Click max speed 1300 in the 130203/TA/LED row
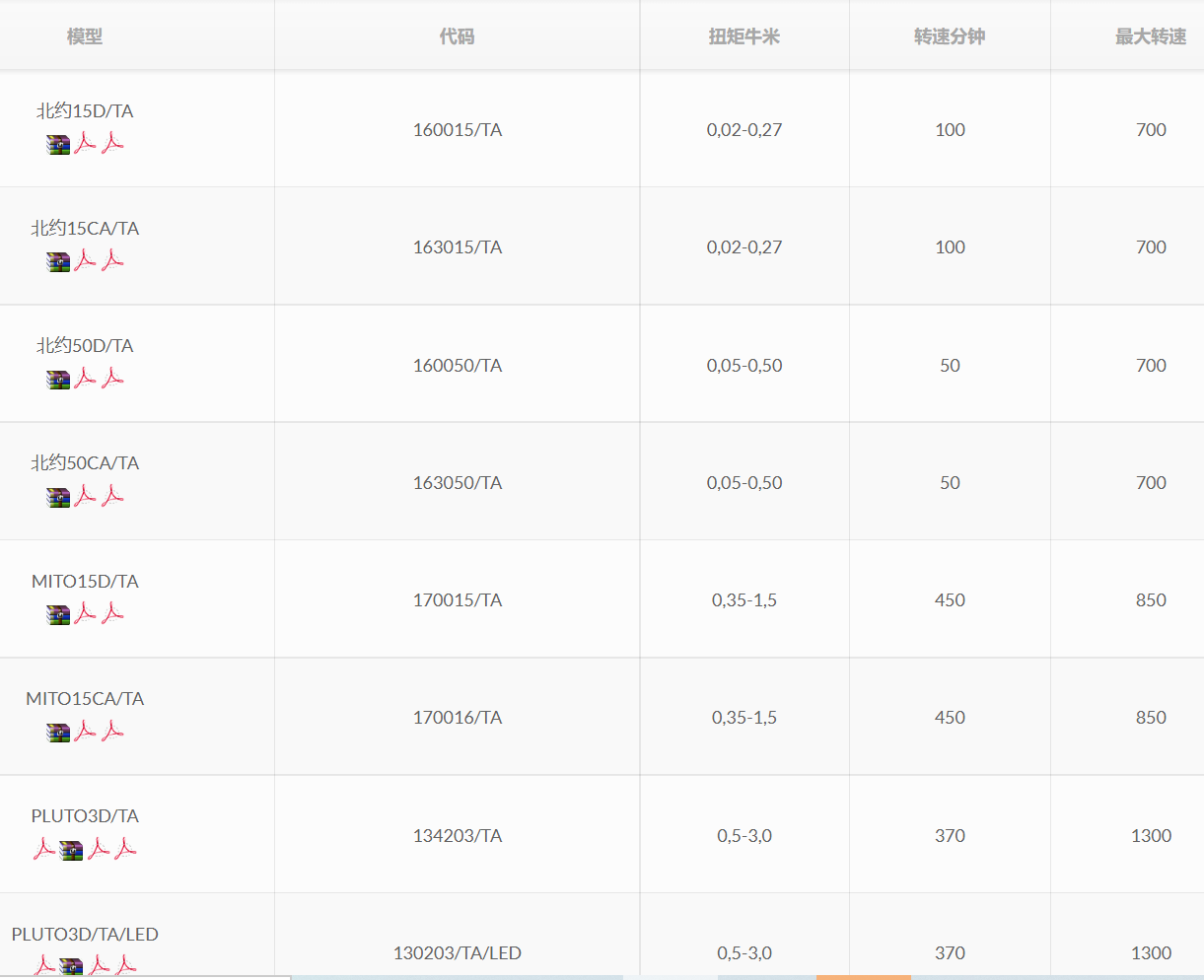The width and height of the screenshot is (1204, 980). 1151,953
